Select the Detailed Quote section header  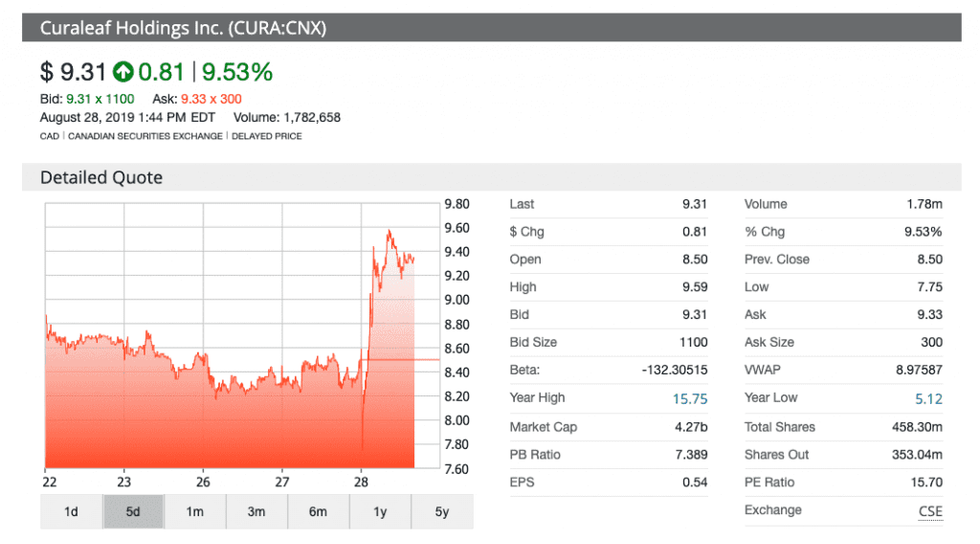pyautogui.click(x=101, y=178)
